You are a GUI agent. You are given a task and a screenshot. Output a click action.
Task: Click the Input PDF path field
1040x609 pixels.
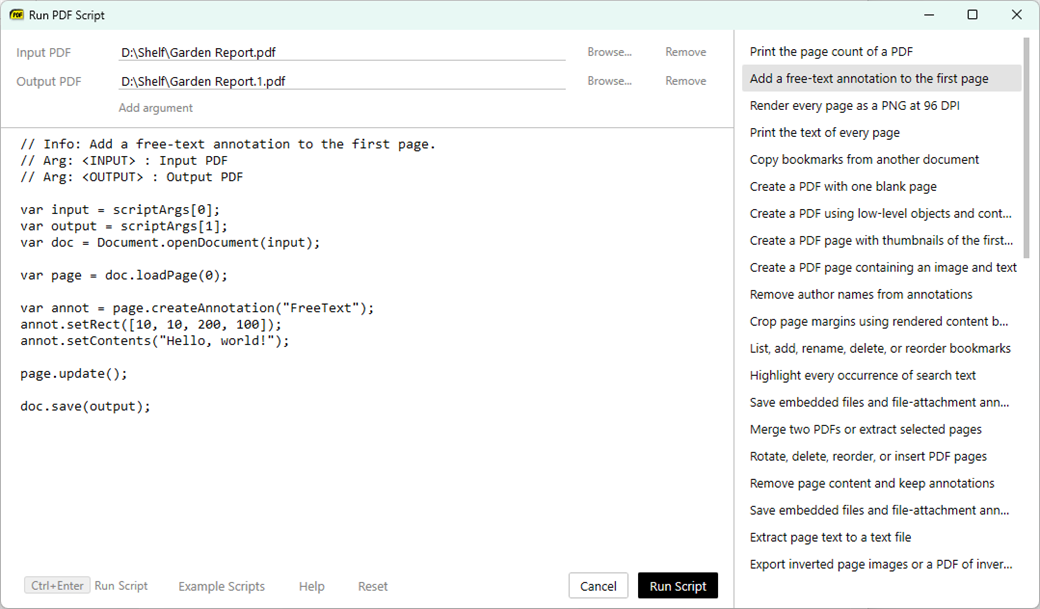[342, 52]
